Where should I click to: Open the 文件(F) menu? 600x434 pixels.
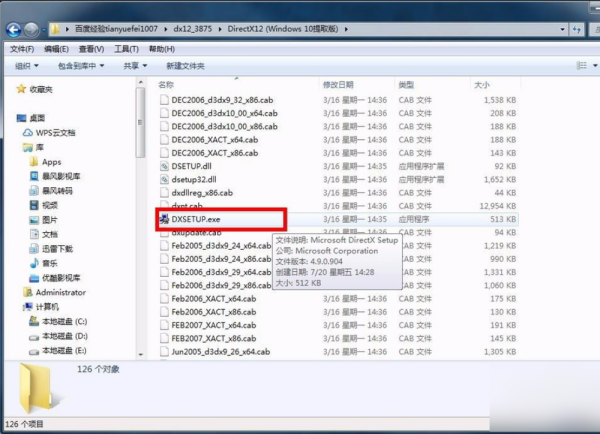[20, 48]
